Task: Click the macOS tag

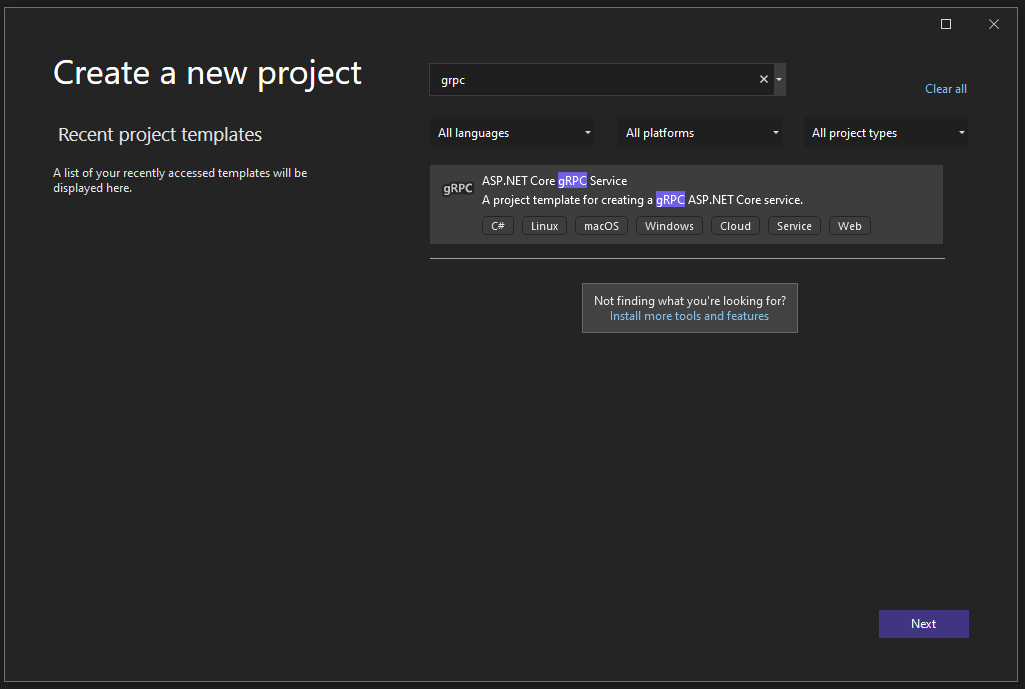Action: 601,226
